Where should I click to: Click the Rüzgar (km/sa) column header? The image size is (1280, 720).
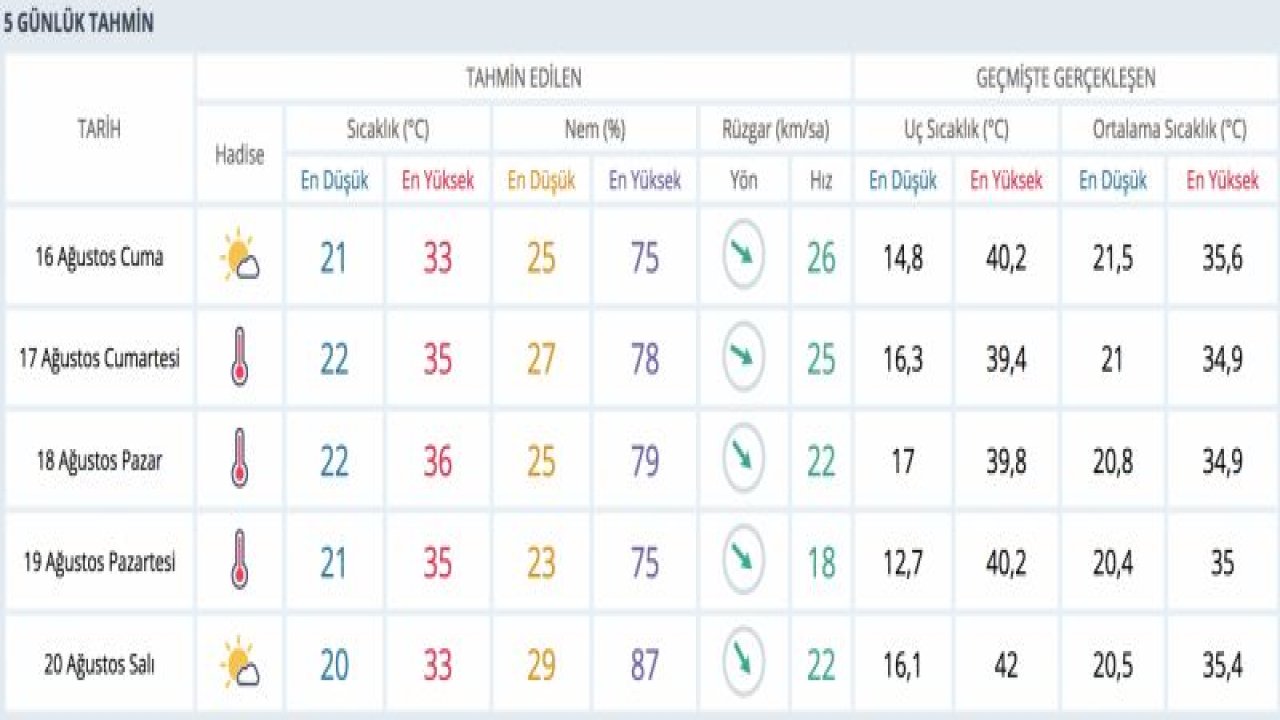point(775,129)
